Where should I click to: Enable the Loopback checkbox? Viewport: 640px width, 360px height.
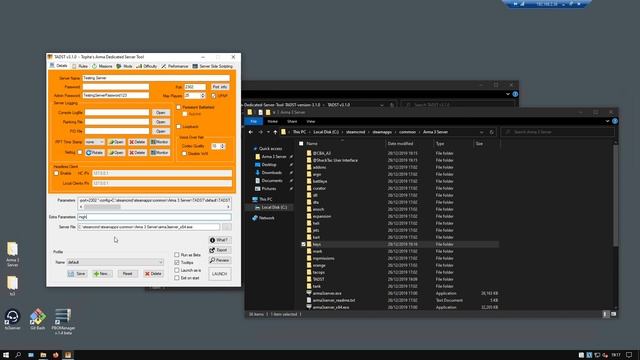click(x=178, y=127)
